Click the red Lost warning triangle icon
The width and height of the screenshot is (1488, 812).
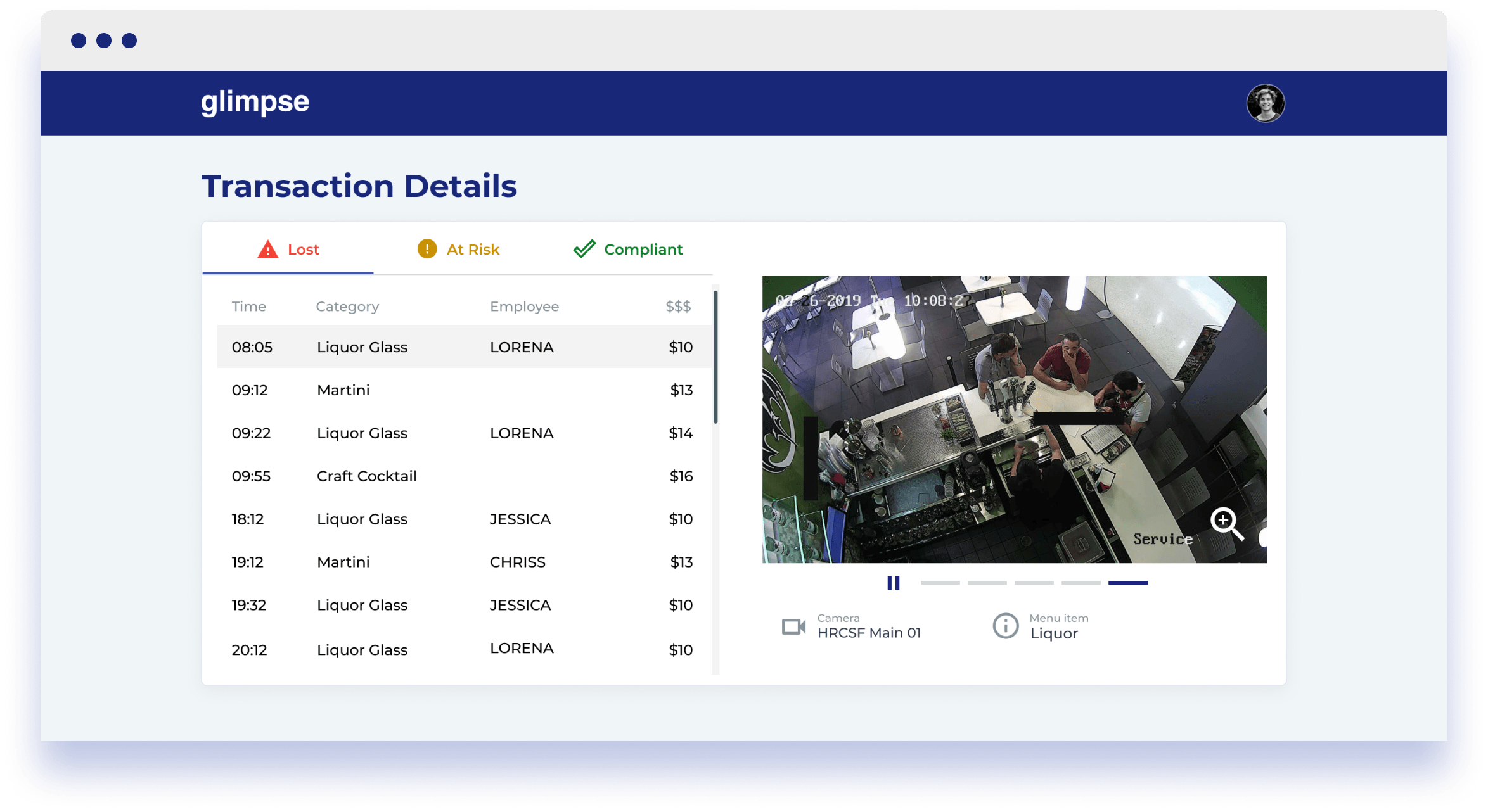(268, 250)
